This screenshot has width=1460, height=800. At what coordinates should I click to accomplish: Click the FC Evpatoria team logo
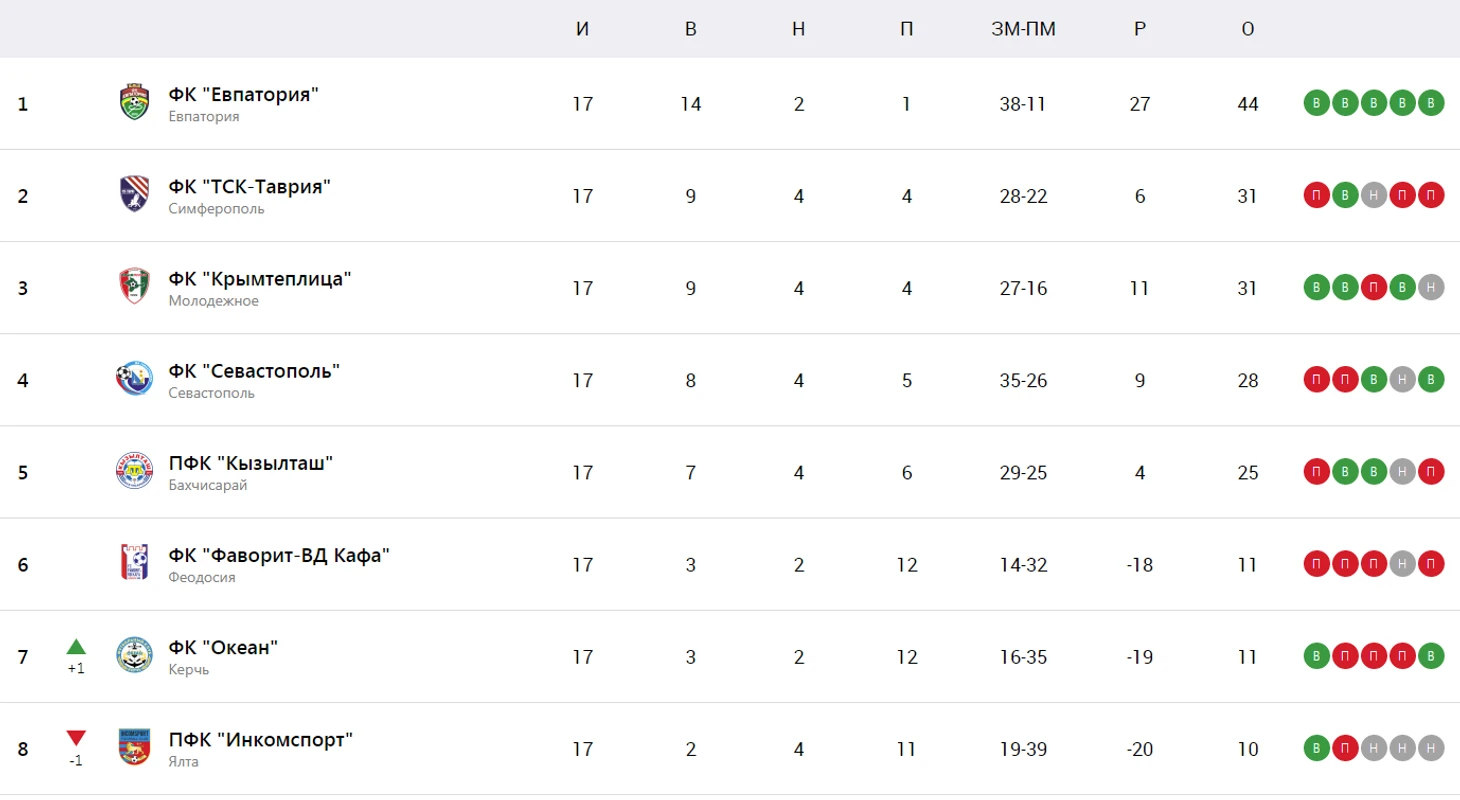pyautogui.click(x=134, y=104)
